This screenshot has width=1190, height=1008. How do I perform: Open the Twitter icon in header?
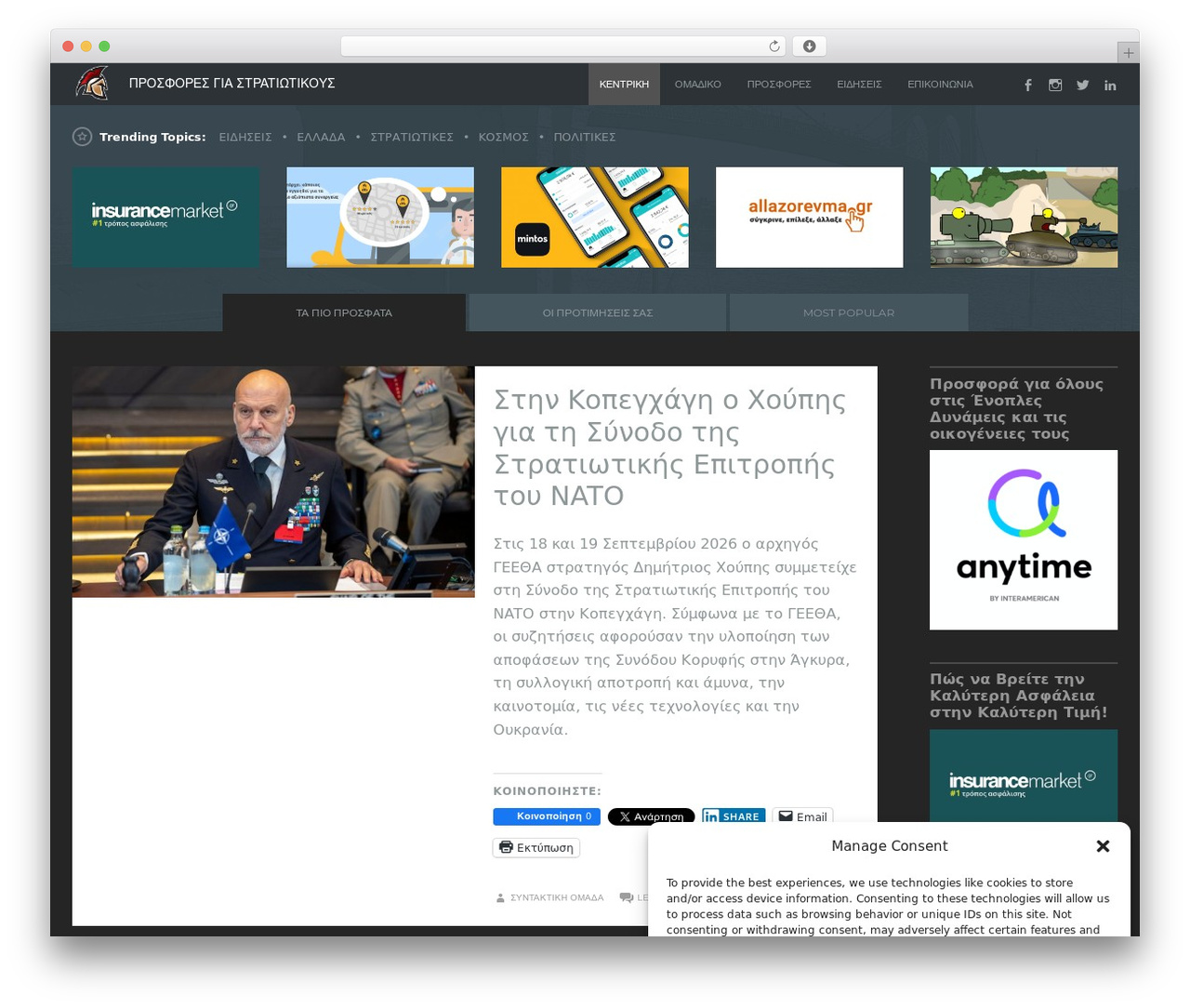coord(1083,85)
